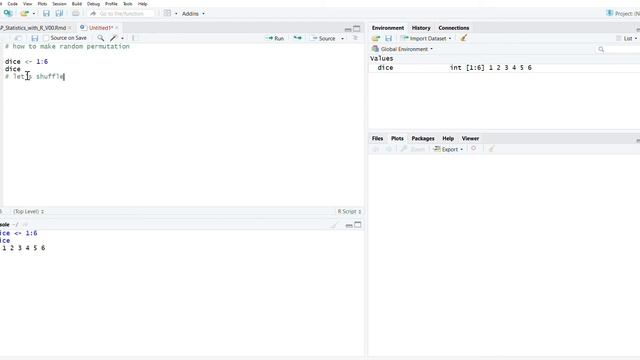Print the current file icon
The image size is (640, 360).
point(76,13)
